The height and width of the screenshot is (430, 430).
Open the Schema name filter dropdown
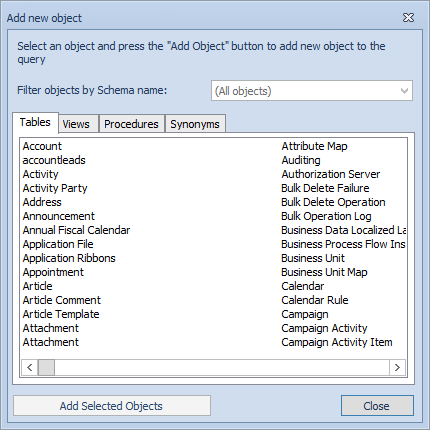pos(312,91)
